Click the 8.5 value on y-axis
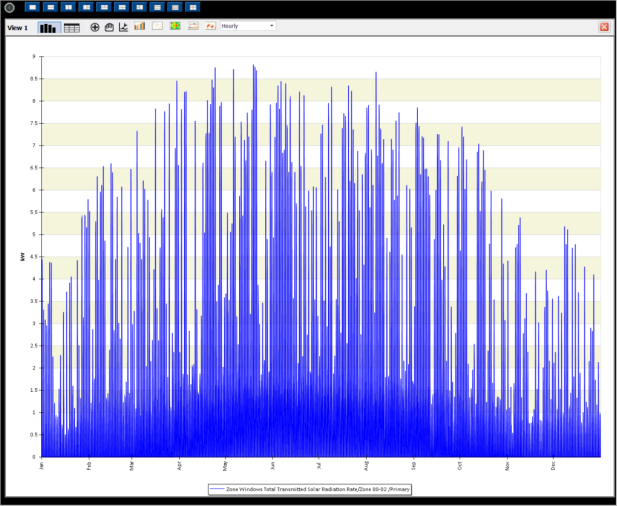The height and width of the screenshot is (506, 617). tap(33, 79)
